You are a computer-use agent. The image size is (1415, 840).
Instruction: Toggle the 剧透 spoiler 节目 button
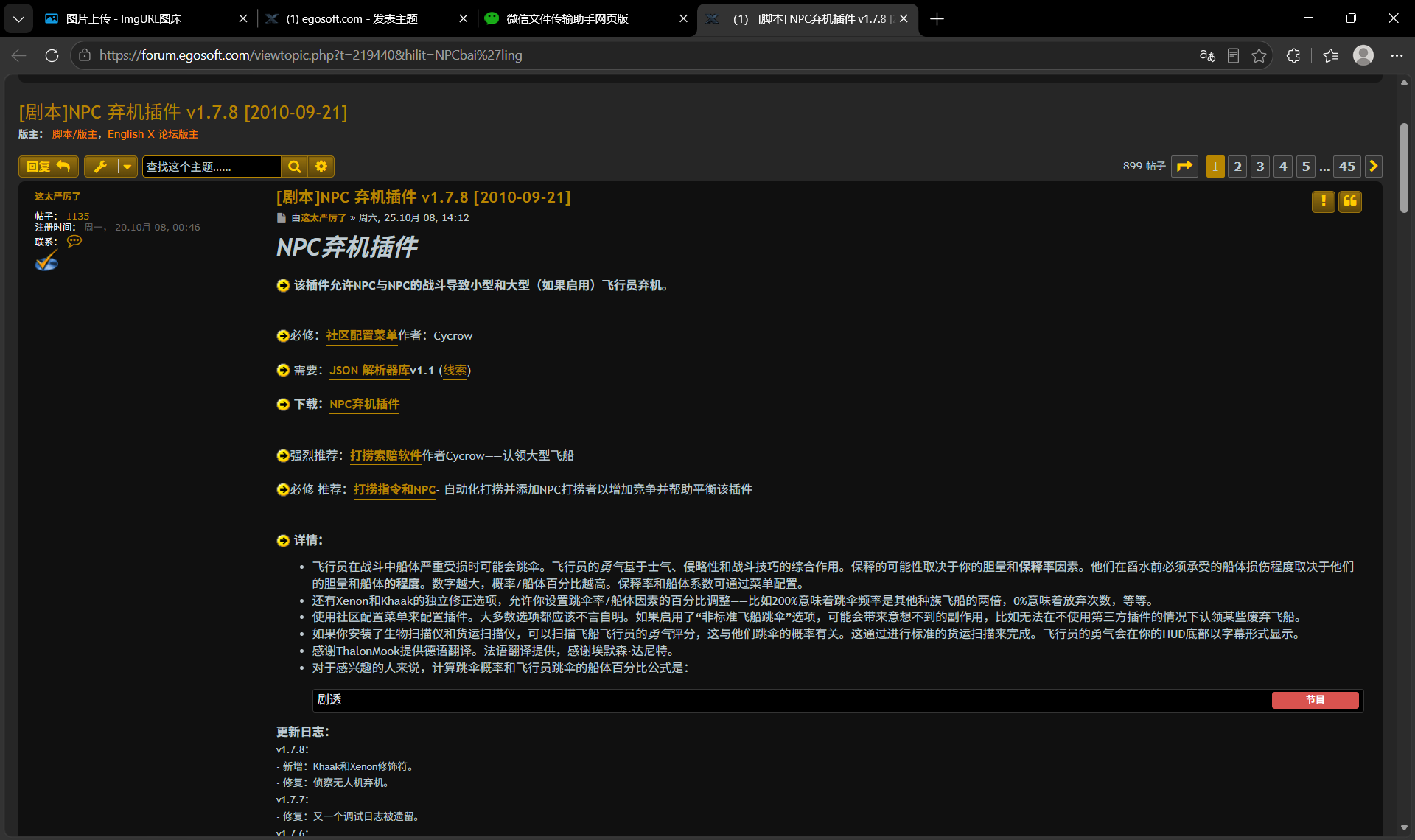click(1316, 700)
